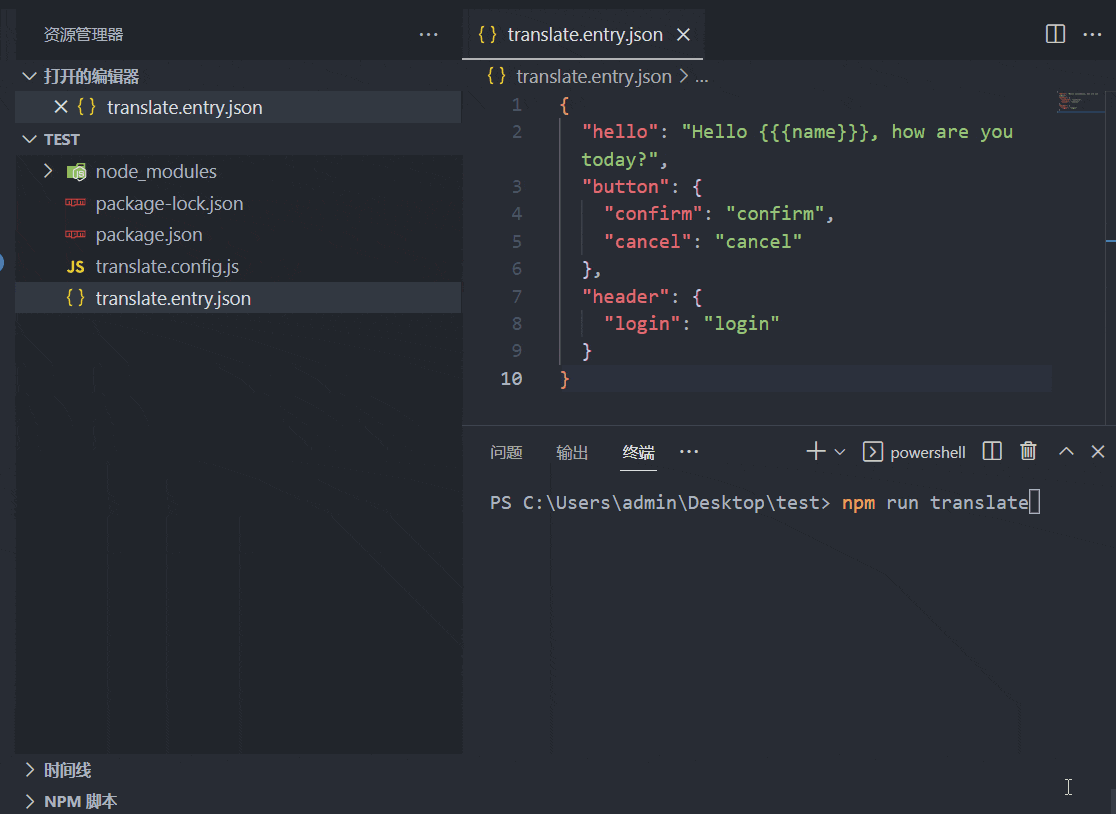Image resolution: width=1116 pixels, height=814 pixels.
Task: Click the npm icon of package-lock.json
Action: [75, 203]
